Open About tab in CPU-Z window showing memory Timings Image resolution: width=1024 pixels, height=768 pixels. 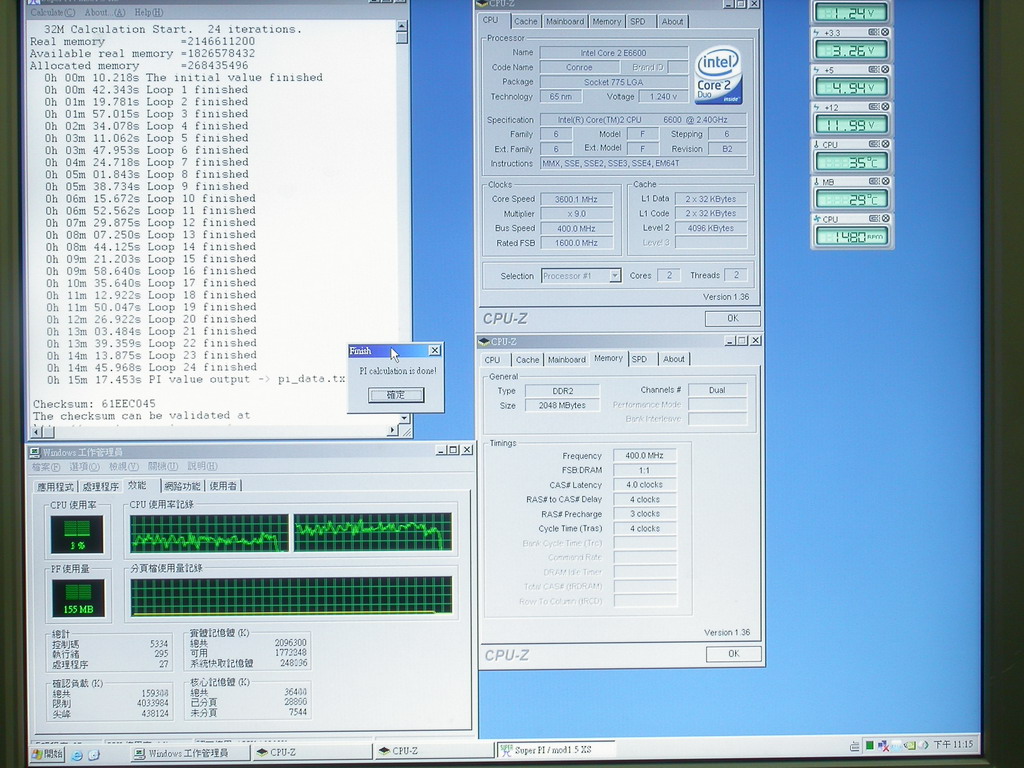coord(674,359)
